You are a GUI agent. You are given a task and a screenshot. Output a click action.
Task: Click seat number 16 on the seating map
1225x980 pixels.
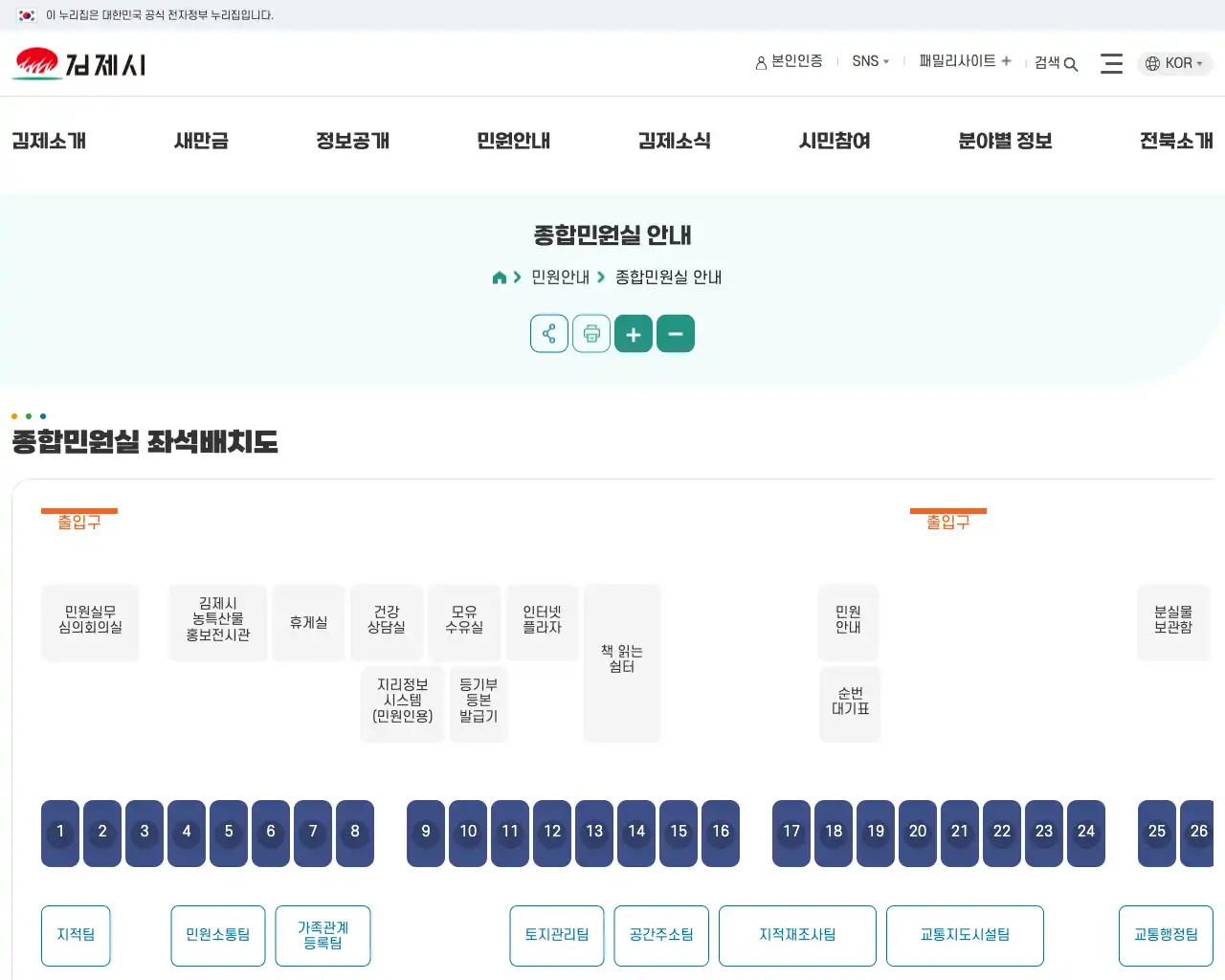click(x=721, y=833)
